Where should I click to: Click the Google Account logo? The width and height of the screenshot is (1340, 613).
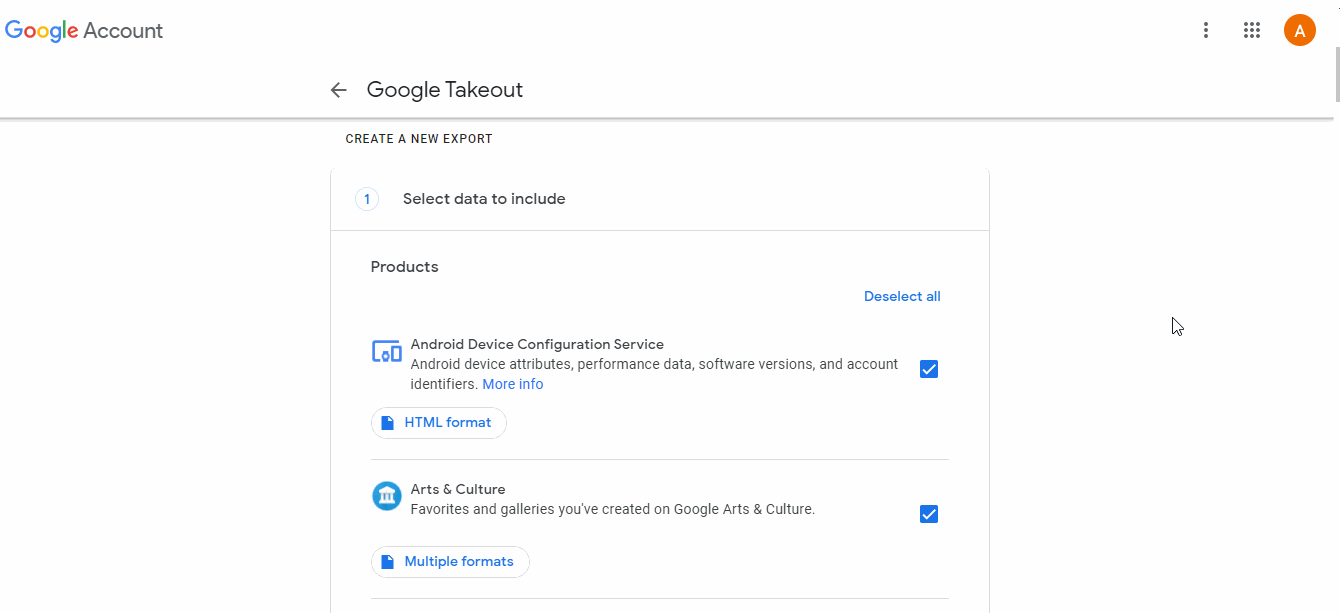click(x=84, y=31)
